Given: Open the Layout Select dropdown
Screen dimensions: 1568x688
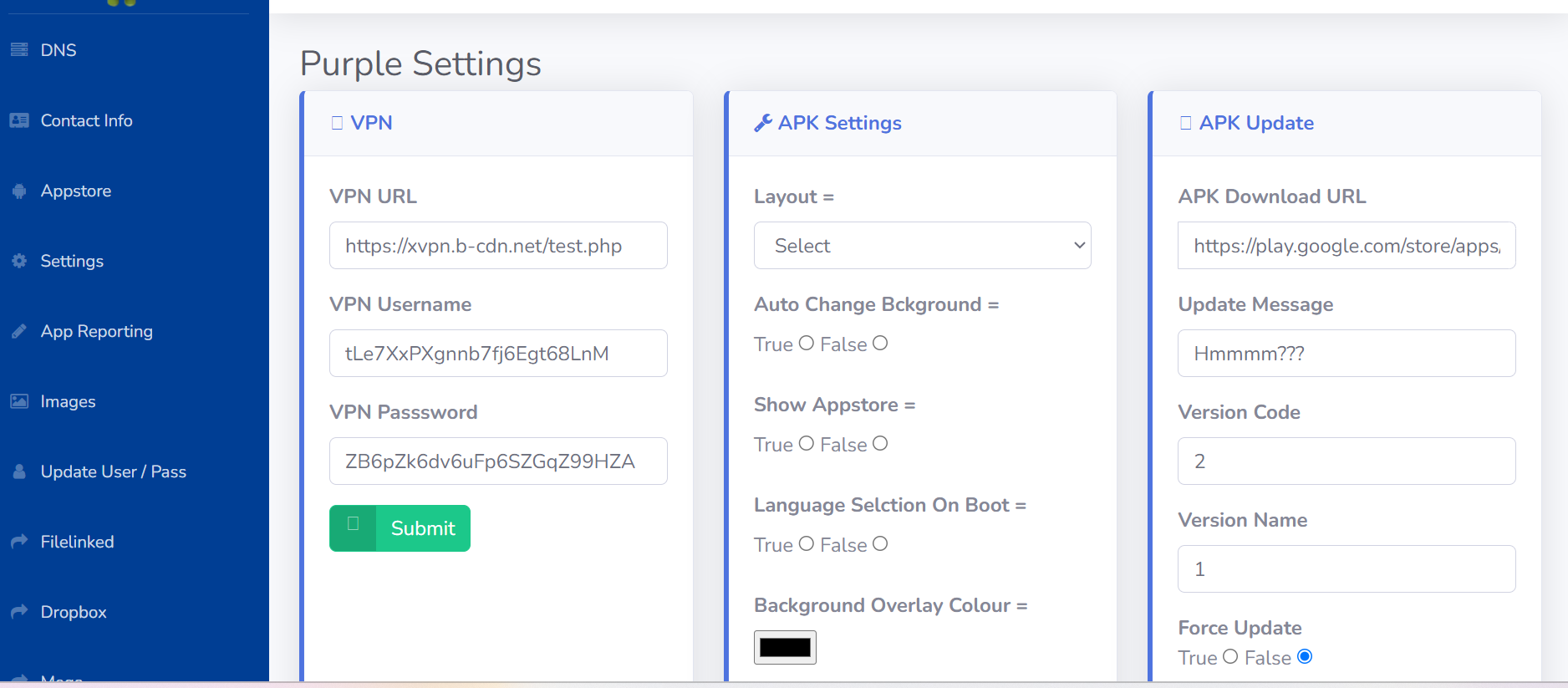Looking at the screenshot, I should click(922, 246).
